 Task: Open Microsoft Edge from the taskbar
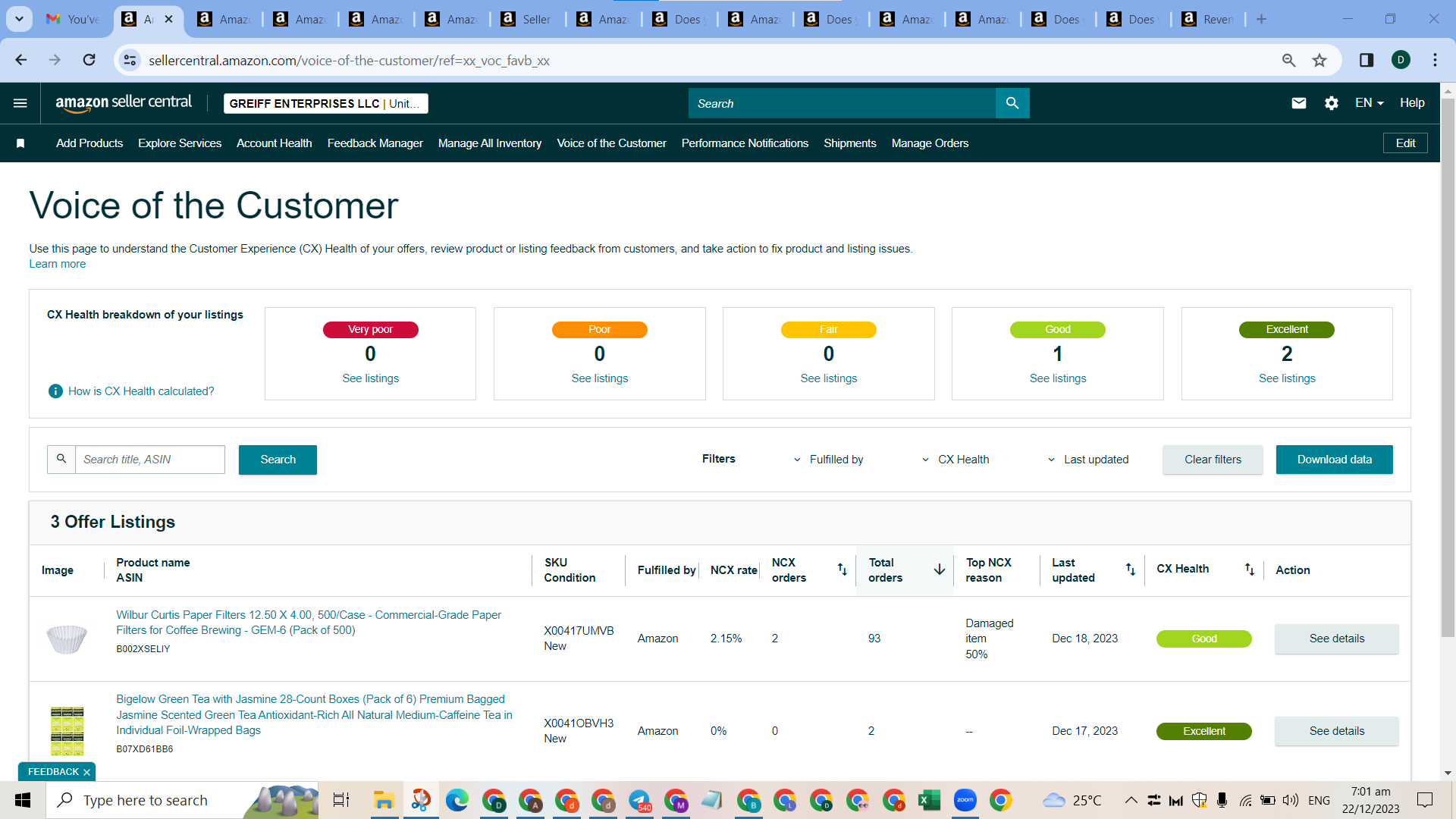[457, 800]
